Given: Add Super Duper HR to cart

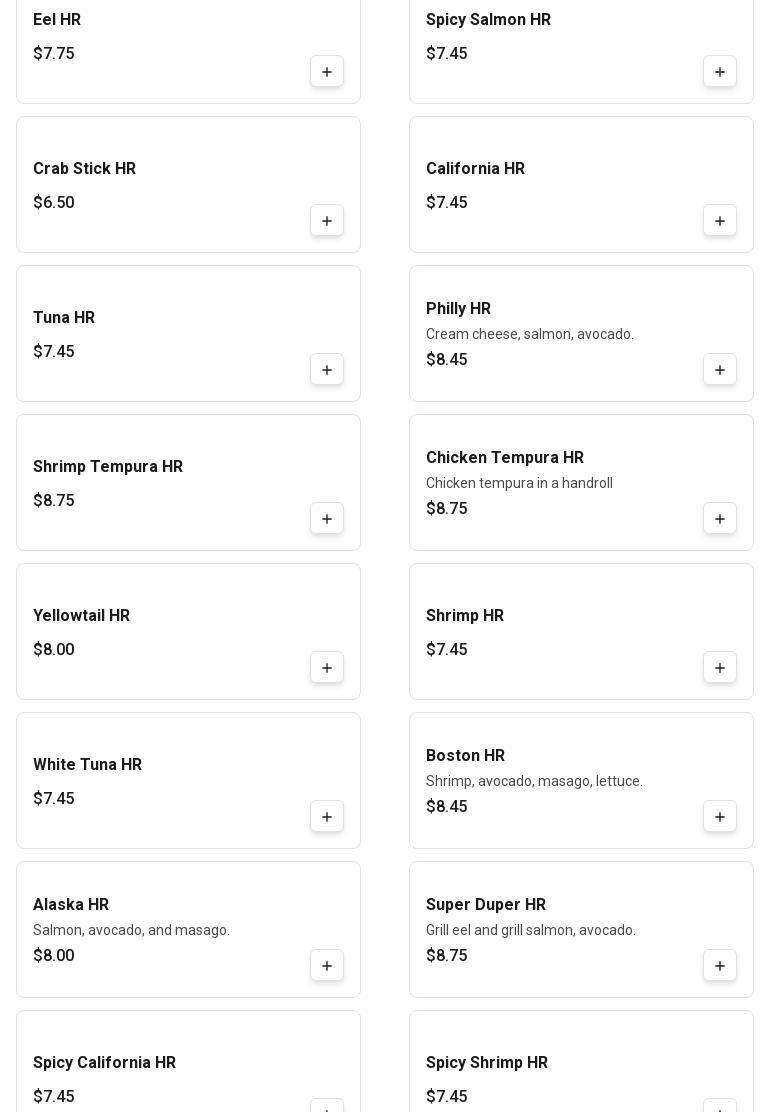Looking at the screenshot, I should [x=720, y=966].
